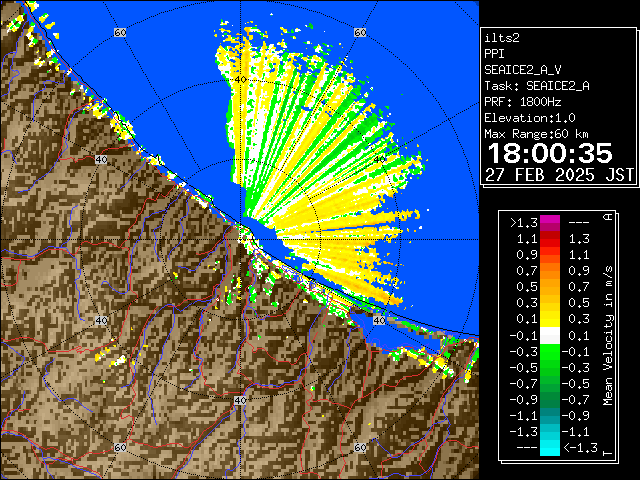The width and height of the screenshot is (640, 480).
Task: Click the "T" letter at legend bottom corner
Action: tap(608, 453)
